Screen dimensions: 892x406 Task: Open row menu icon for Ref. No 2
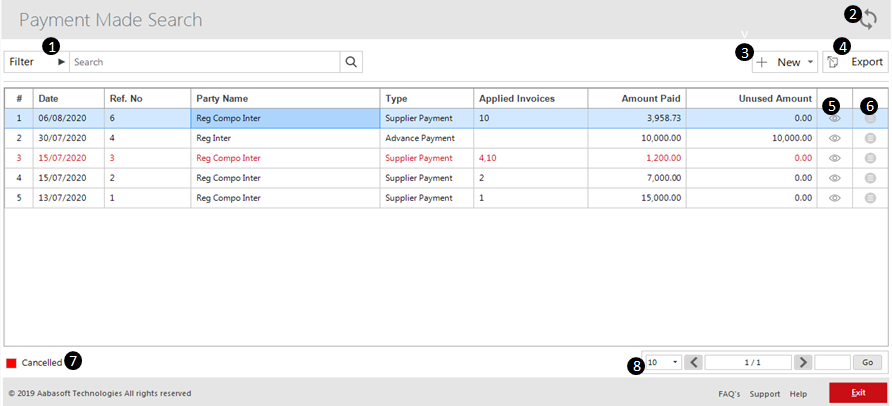870,178
